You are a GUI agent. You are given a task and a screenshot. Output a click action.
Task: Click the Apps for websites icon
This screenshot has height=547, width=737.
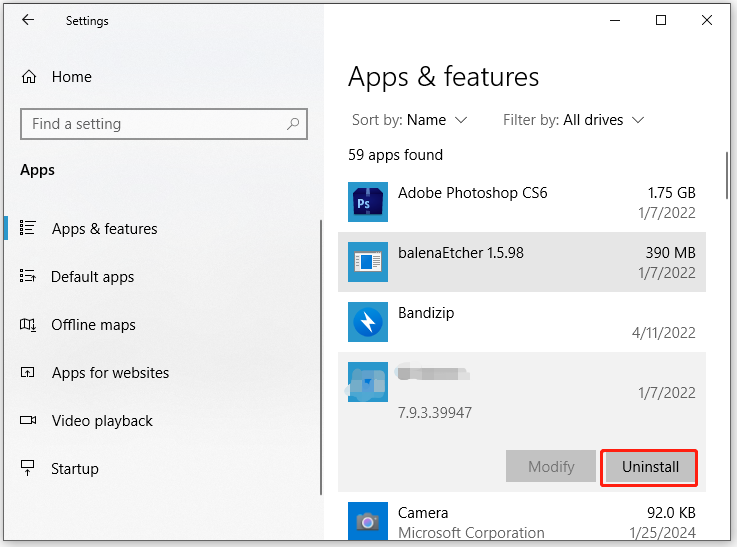(x=28, y=373)
